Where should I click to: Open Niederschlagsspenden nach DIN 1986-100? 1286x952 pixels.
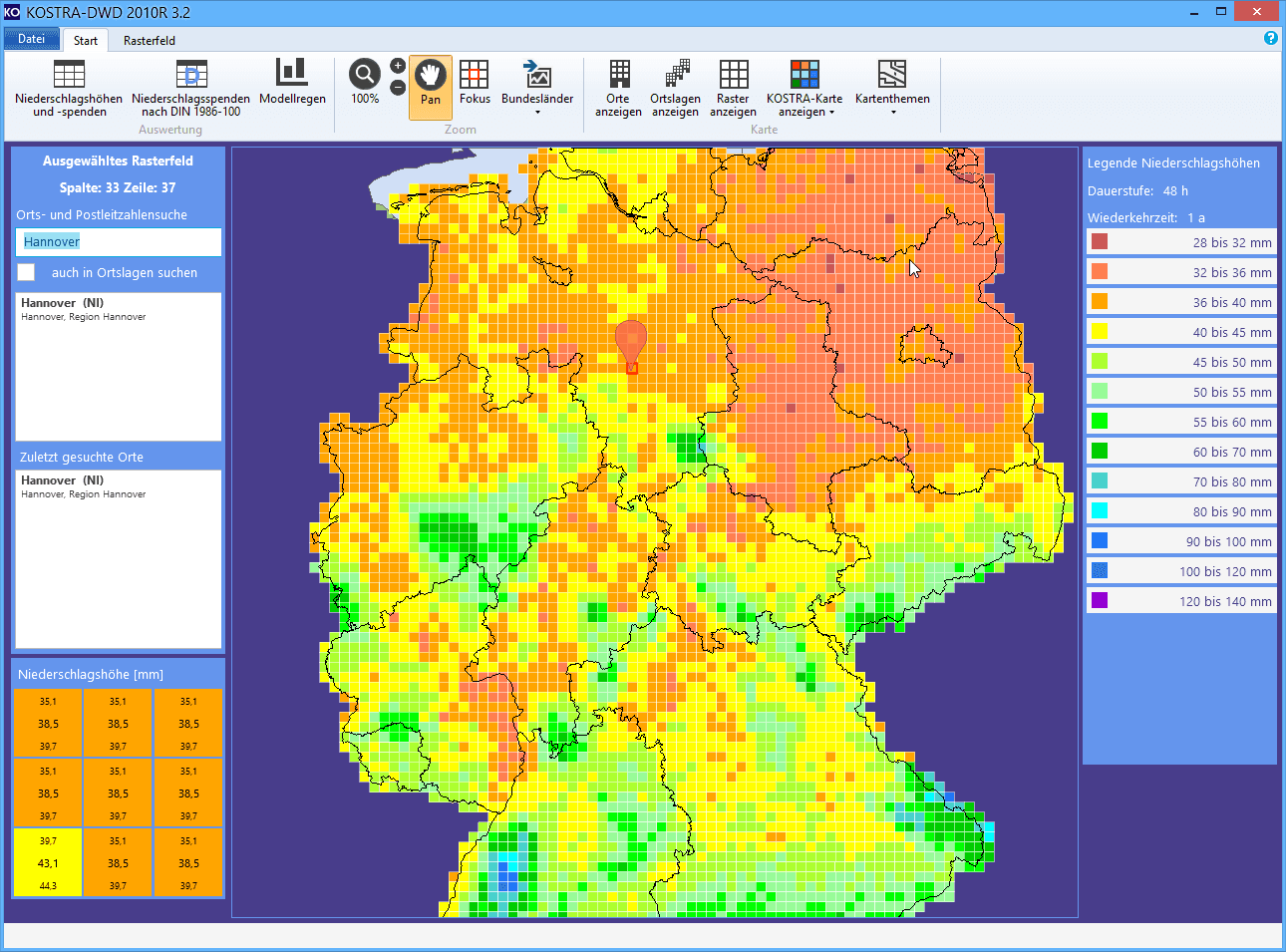point(190,88)
